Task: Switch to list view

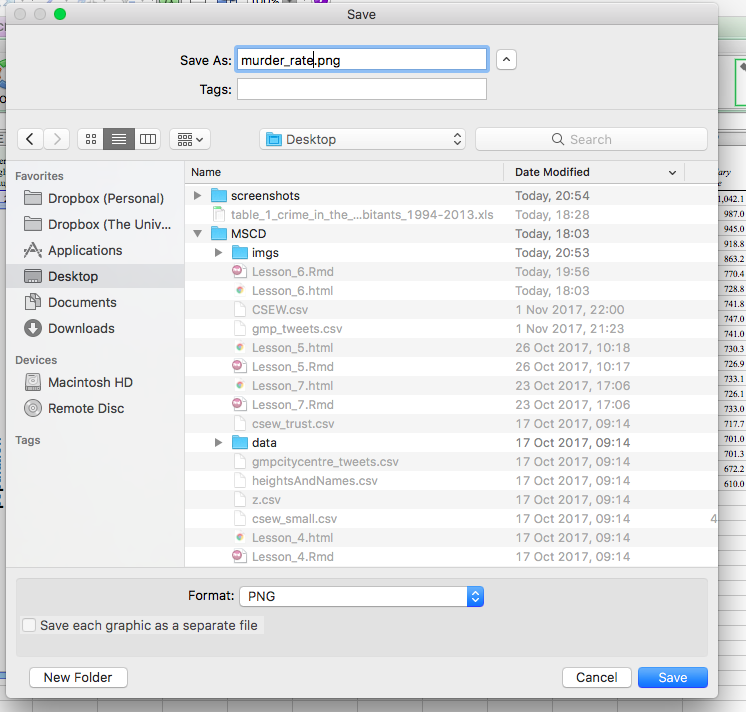Action: [119, 139]
